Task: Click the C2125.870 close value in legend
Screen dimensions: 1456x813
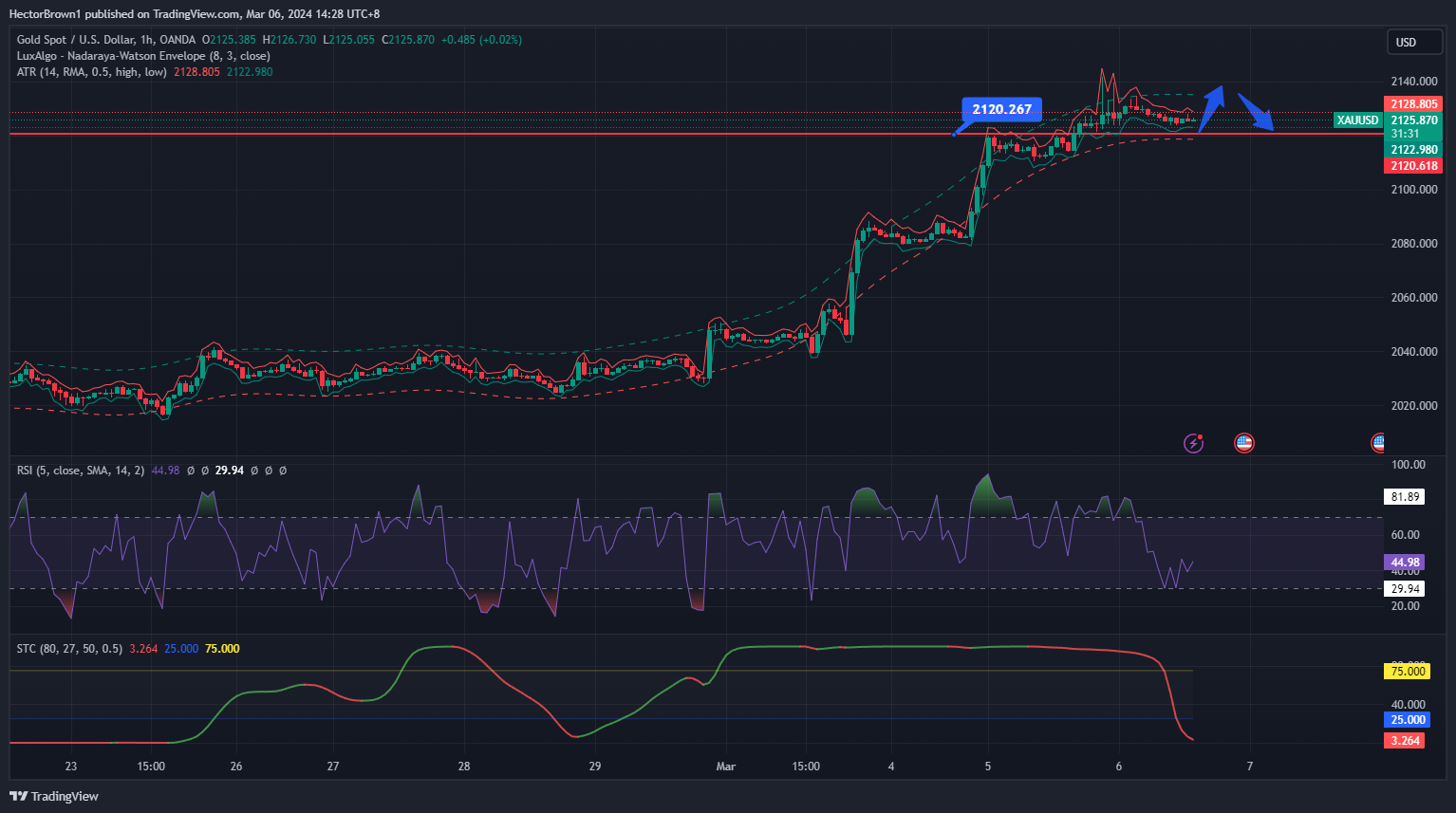Action: pyautogui.click(x=408, y=40)
